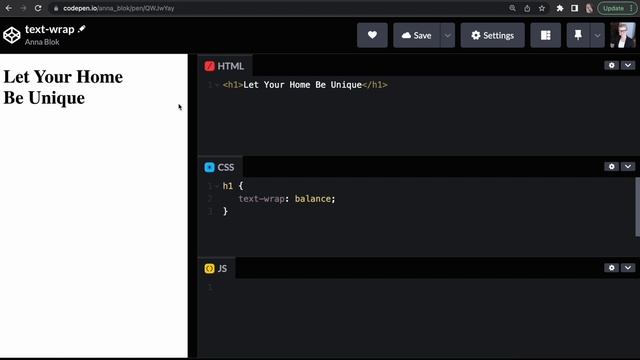Pin this pen with the pin icon
640x360 pixels.
coord(578,35)
